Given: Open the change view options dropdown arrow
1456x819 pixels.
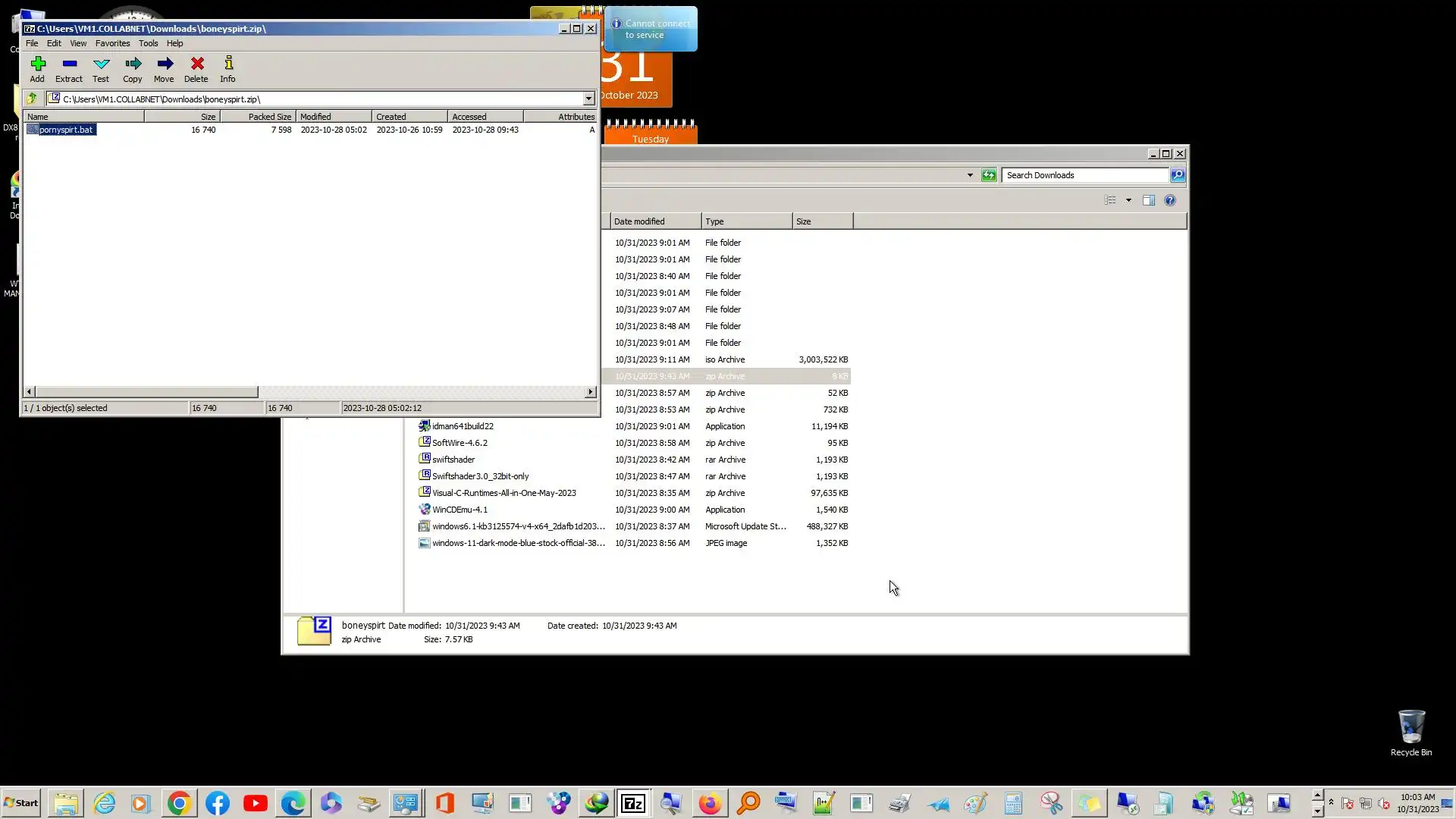Looking at the screenshot, I should [x=1128, y=200].
